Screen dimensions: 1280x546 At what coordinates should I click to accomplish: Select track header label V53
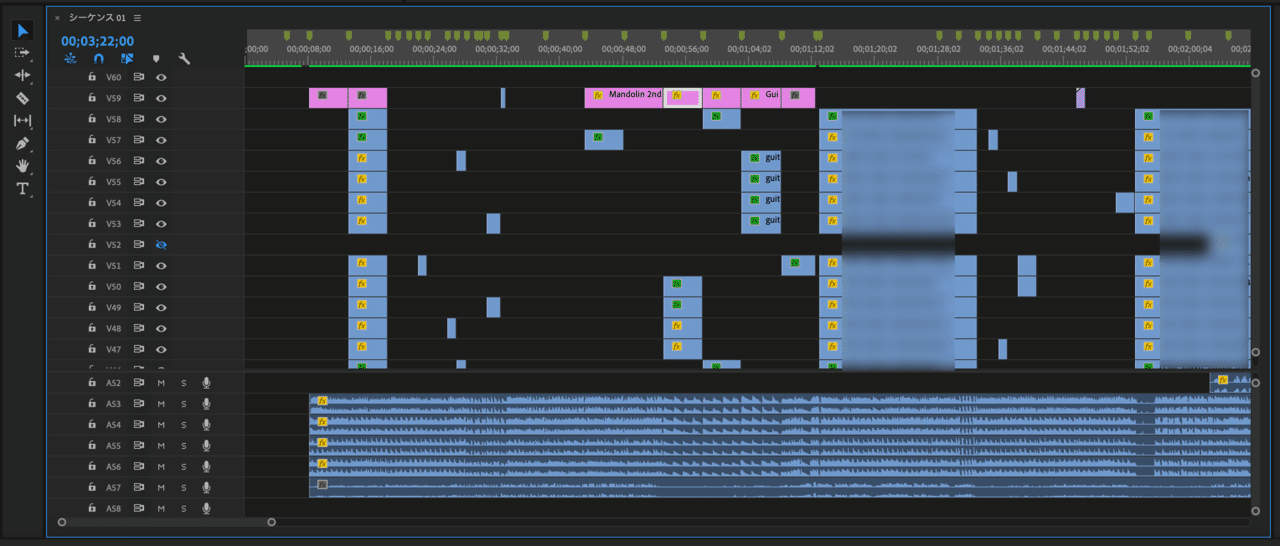pyautogui.click(x=113, y=224)
